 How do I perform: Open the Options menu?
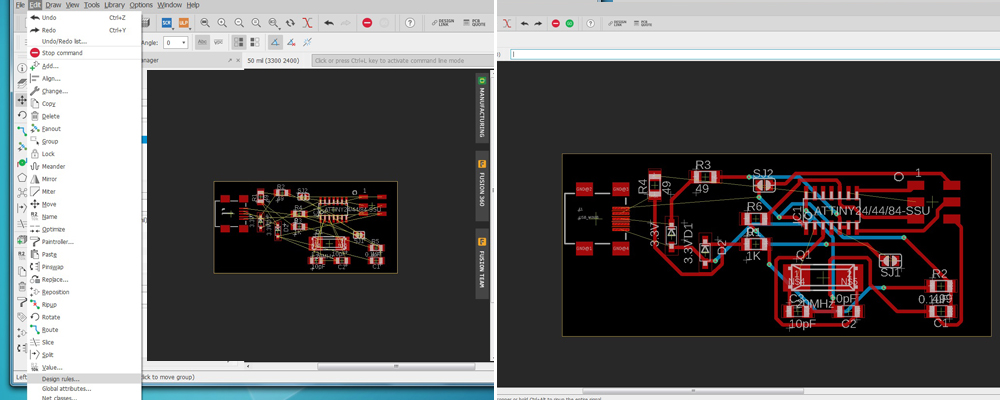coord(141,4)
